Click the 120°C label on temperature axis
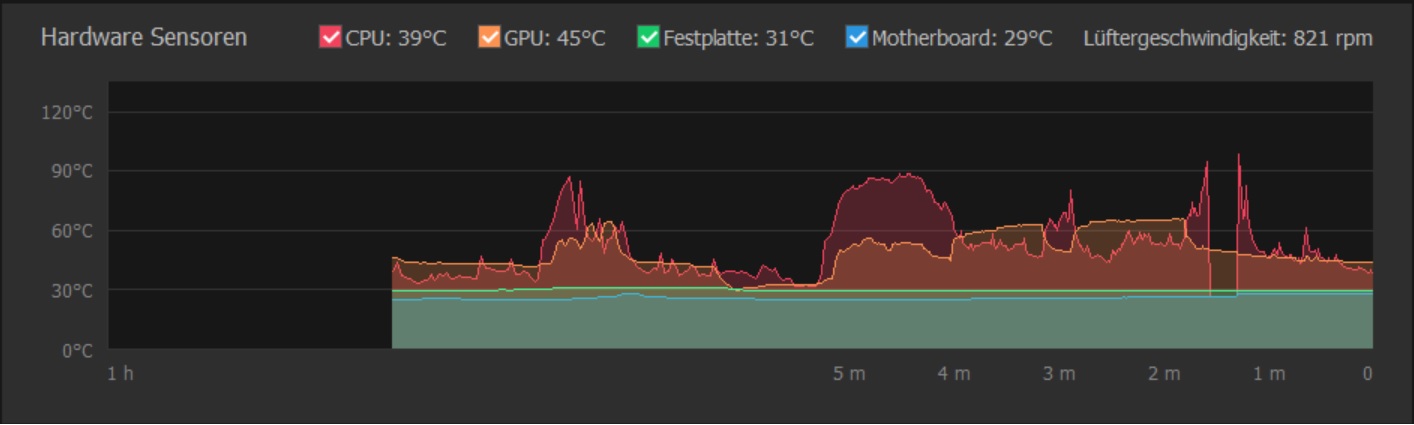 pyautogui.click(x=67, y=113)
